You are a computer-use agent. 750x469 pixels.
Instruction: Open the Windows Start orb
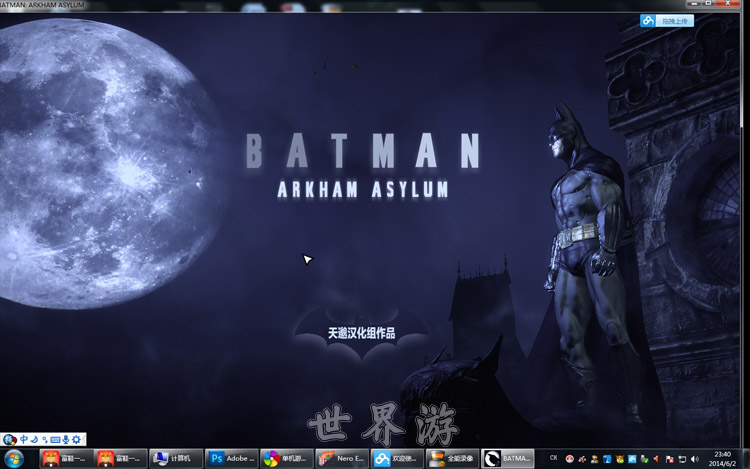[x=14, y=458]
